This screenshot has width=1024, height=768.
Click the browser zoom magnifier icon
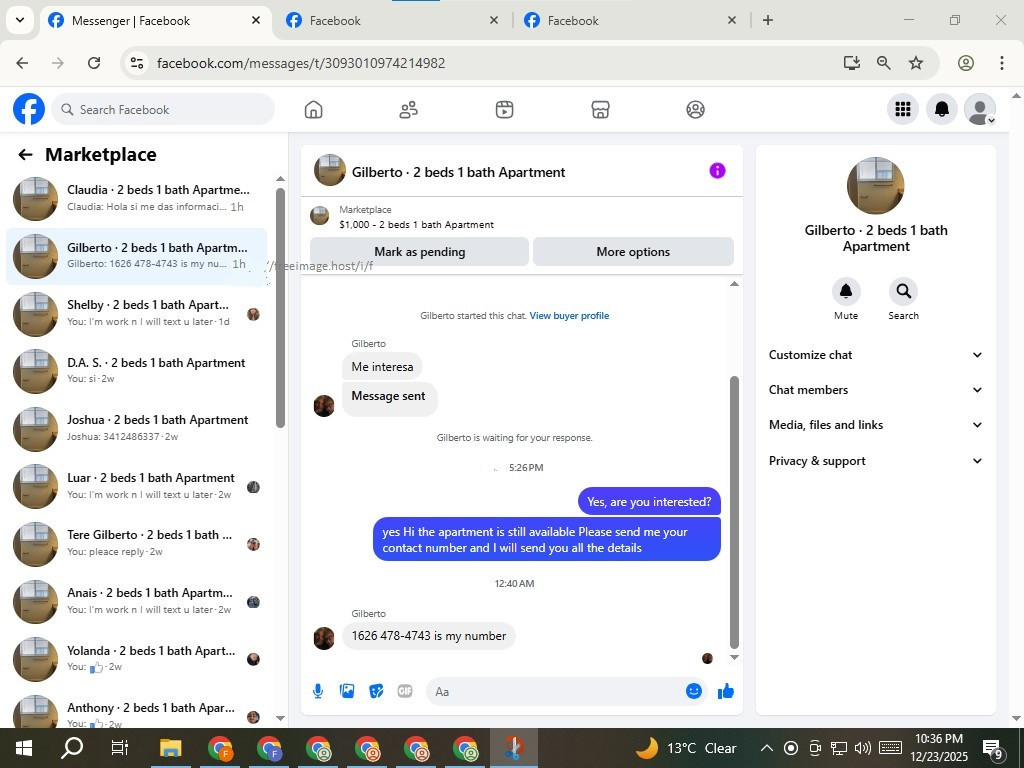(x=884, y=63)
